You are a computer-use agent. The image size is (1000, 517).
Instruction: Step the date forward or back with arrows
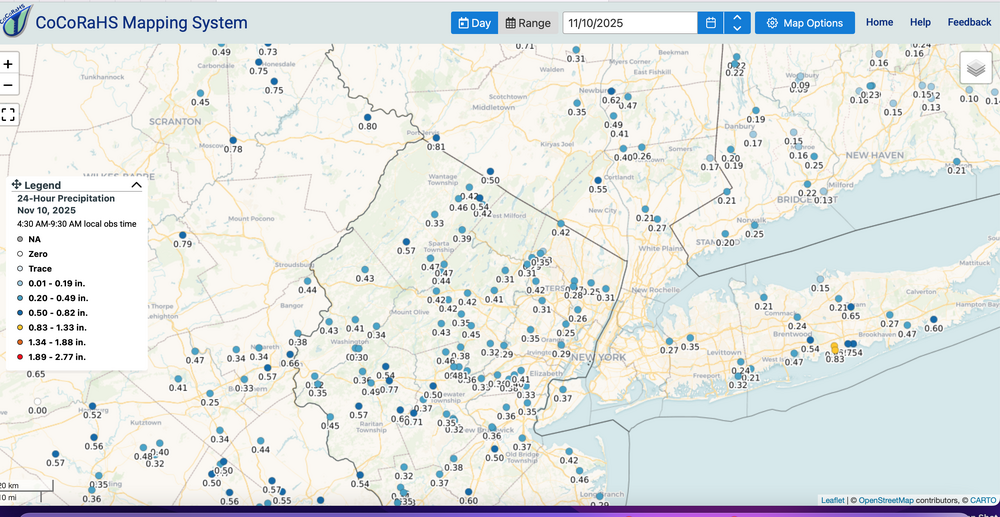737,23
